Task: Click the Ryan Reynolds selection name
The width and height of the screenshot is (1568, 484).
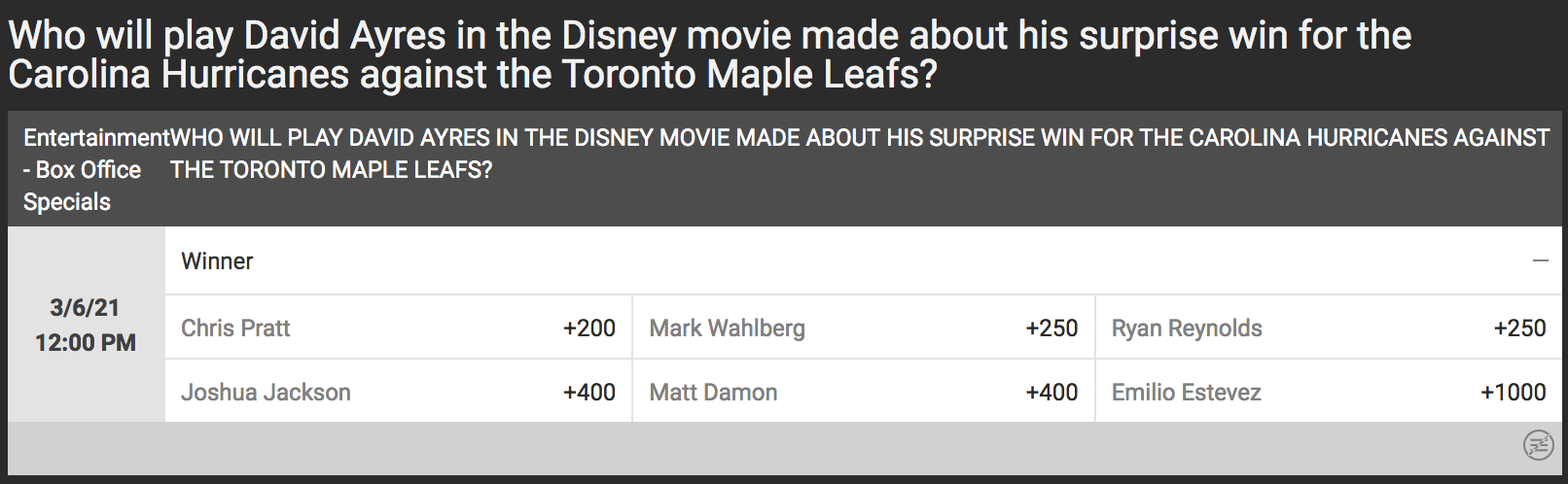Action: (1187, 328)
